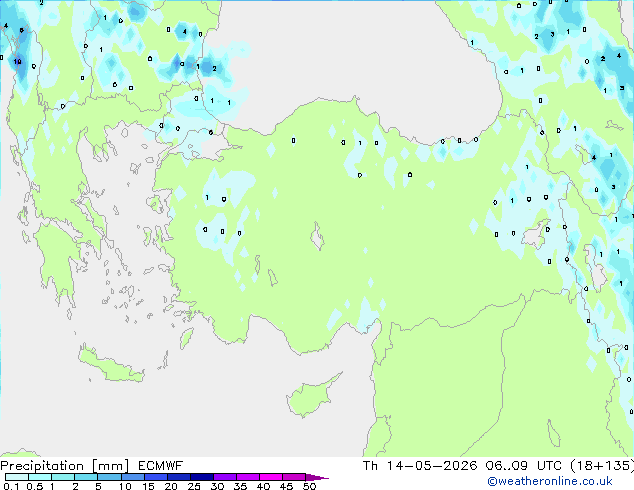Click the 45 mm pink-magenta legend swatch
The image size is (634, 490).
(294, 477)
